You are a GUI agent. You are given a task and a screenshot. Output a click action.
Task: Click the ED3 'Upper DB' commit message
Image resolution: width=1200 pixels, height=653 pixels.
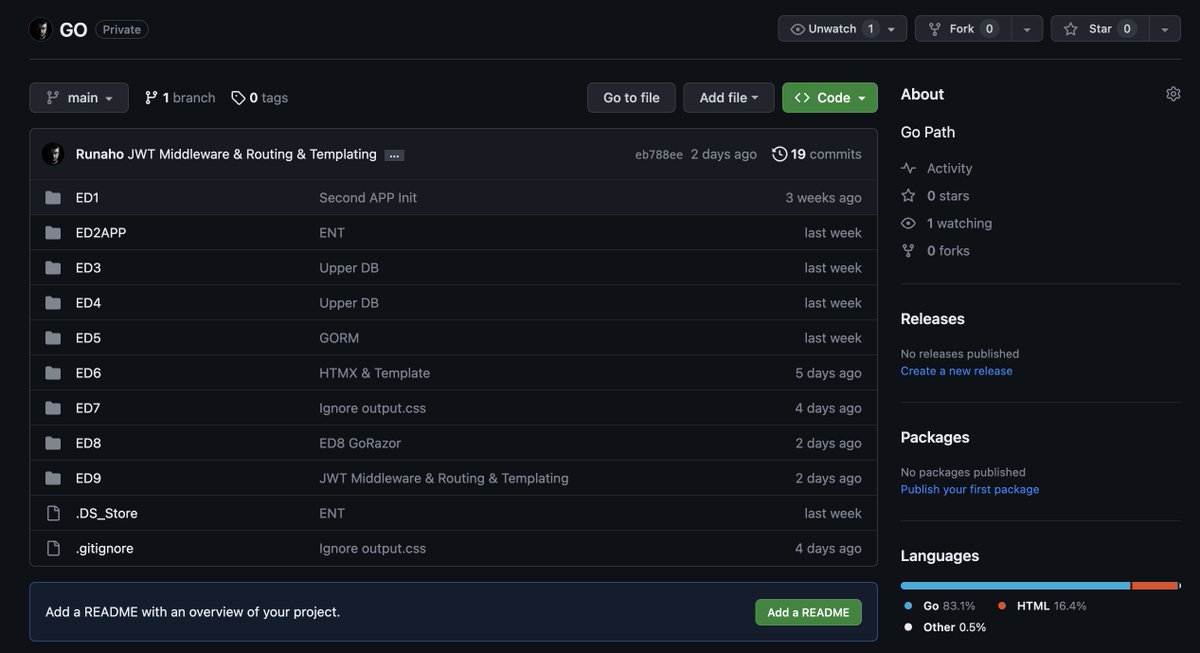tap(349, 268)
